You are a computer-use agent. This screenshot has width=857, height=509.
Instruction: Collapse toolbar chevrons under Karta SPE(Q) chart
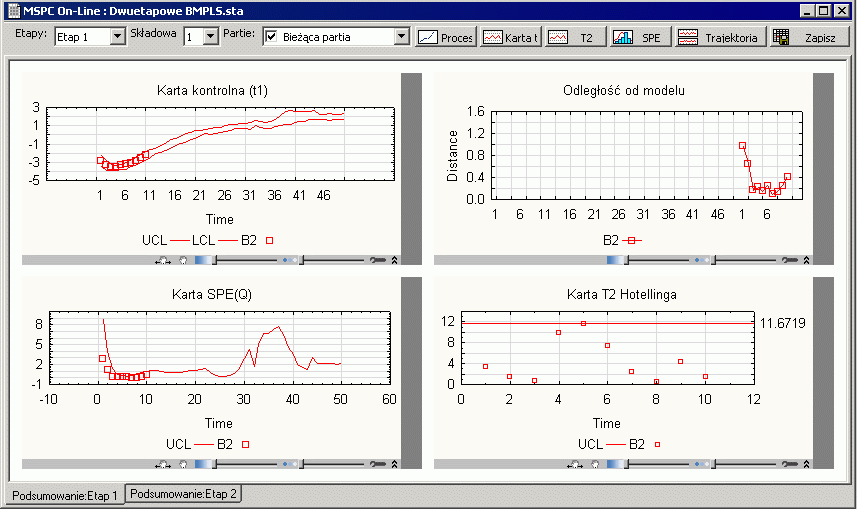[395, 464]
